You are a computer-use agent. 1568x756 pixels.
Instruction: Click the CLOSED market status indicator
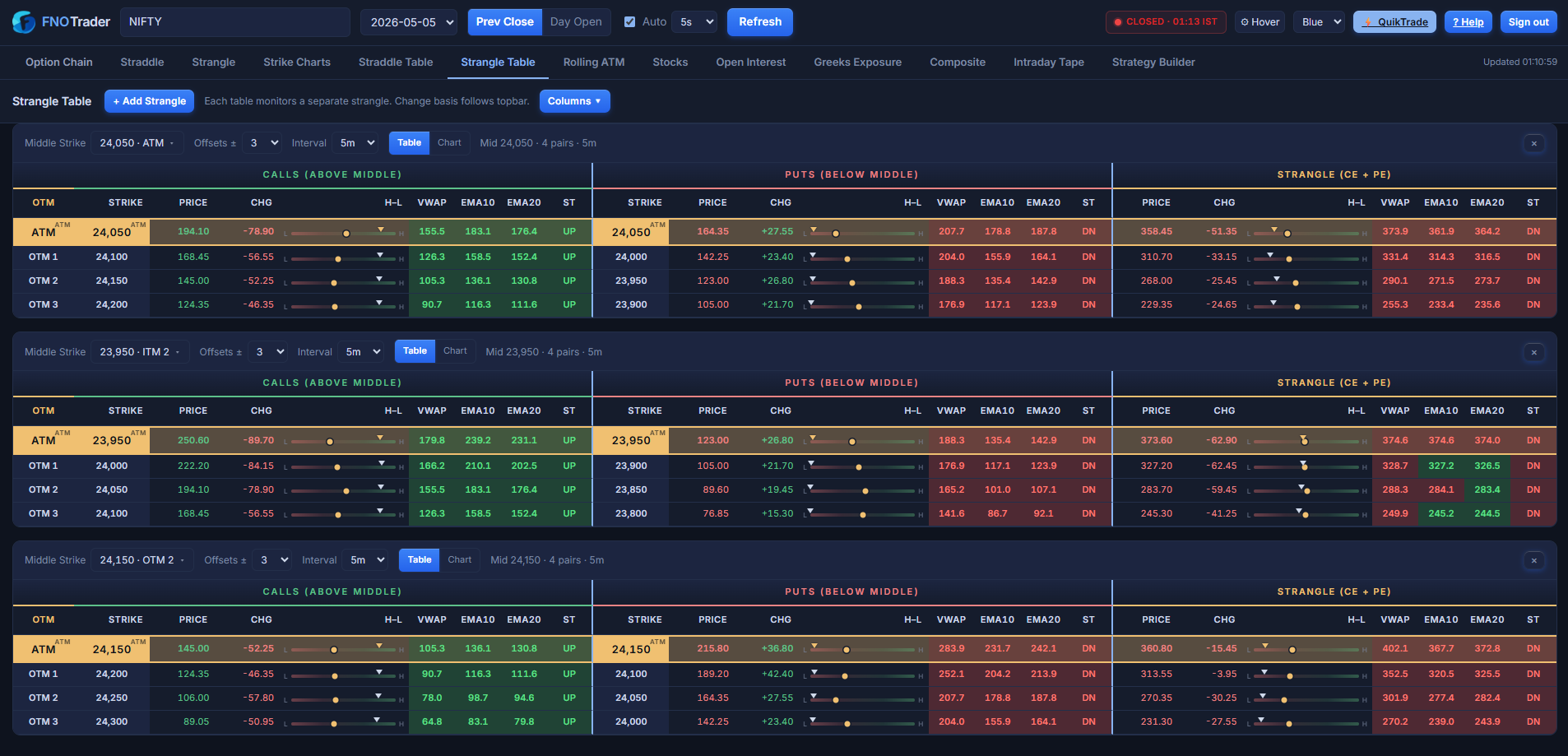click(1166, 22)
